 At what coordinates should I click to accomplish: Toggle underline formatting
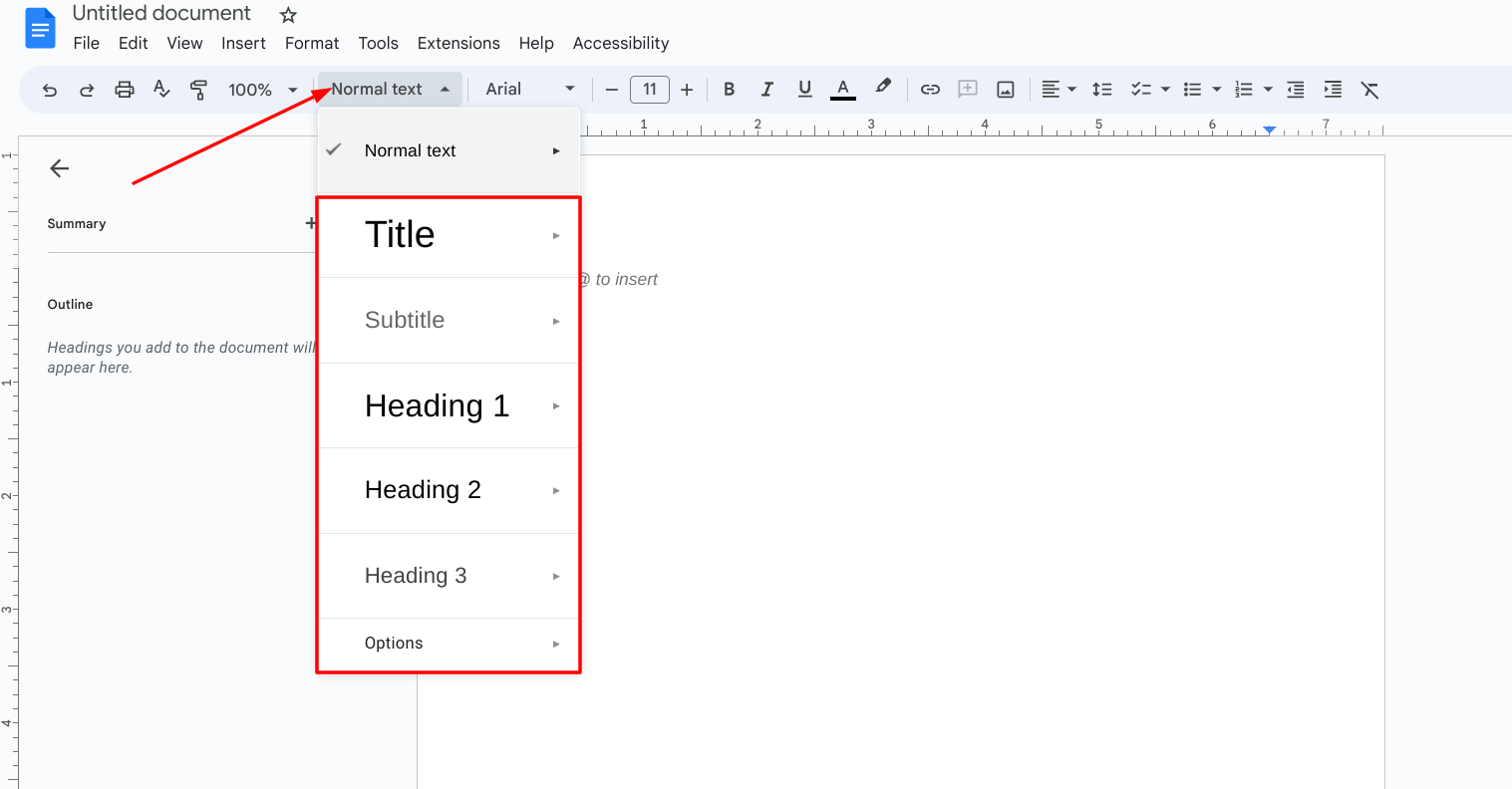click(804, 90)
